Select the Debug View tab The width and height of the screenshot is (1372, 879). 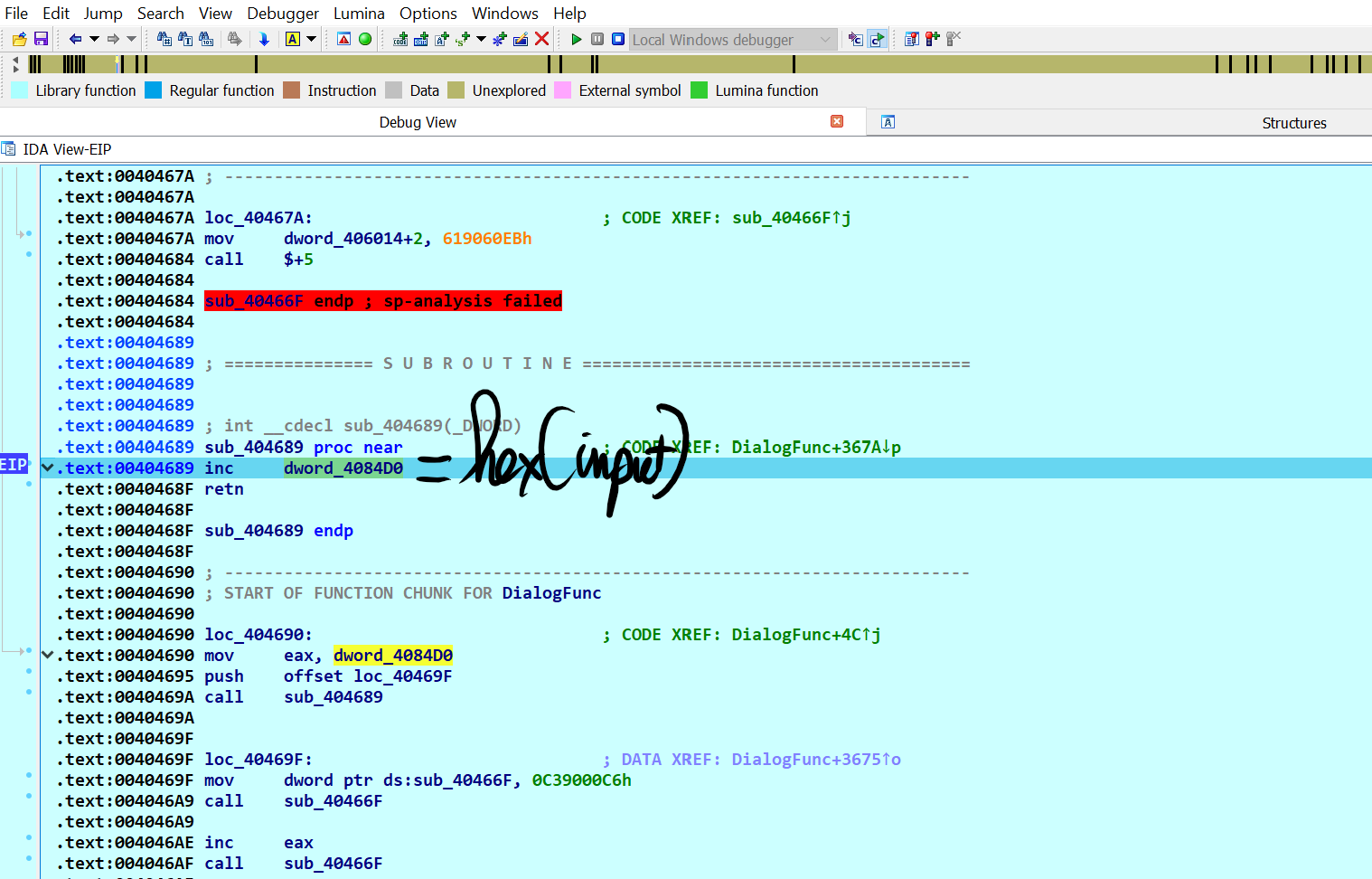[x=418, y=122]
